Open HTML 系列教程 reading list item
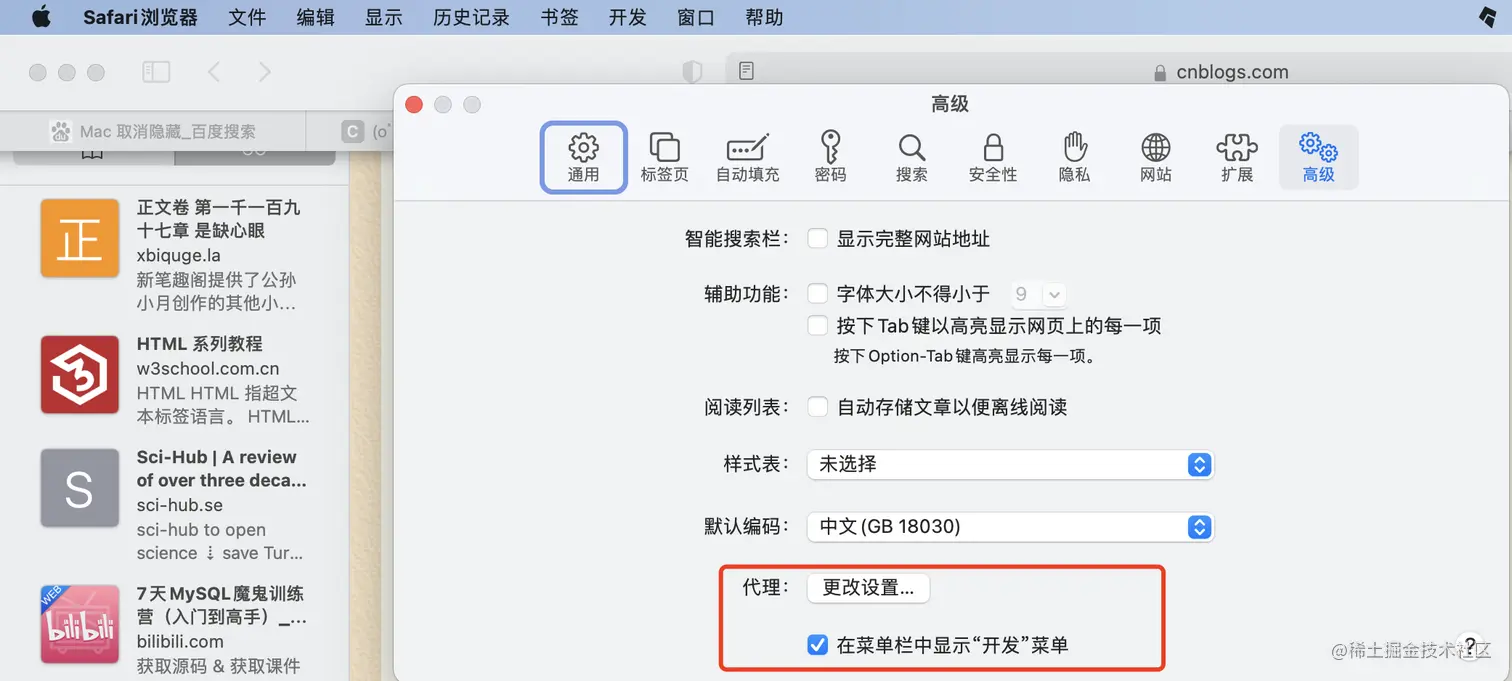The height and width of the screenshot is (681, 1512). [x=174, y=379]
